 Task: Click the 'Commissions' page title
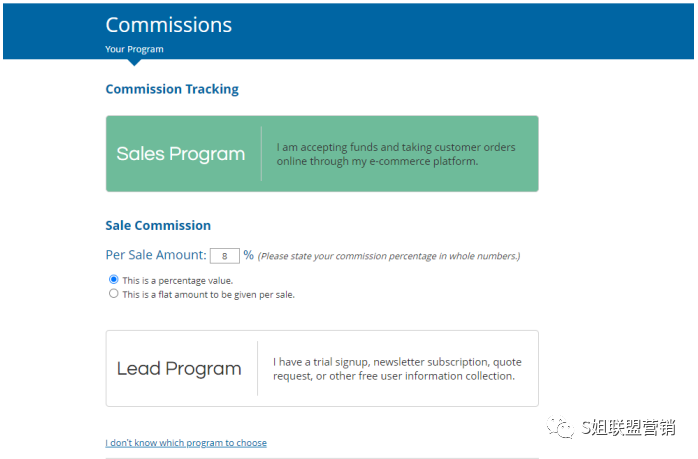pyautogui.click(x=168, y=25)
